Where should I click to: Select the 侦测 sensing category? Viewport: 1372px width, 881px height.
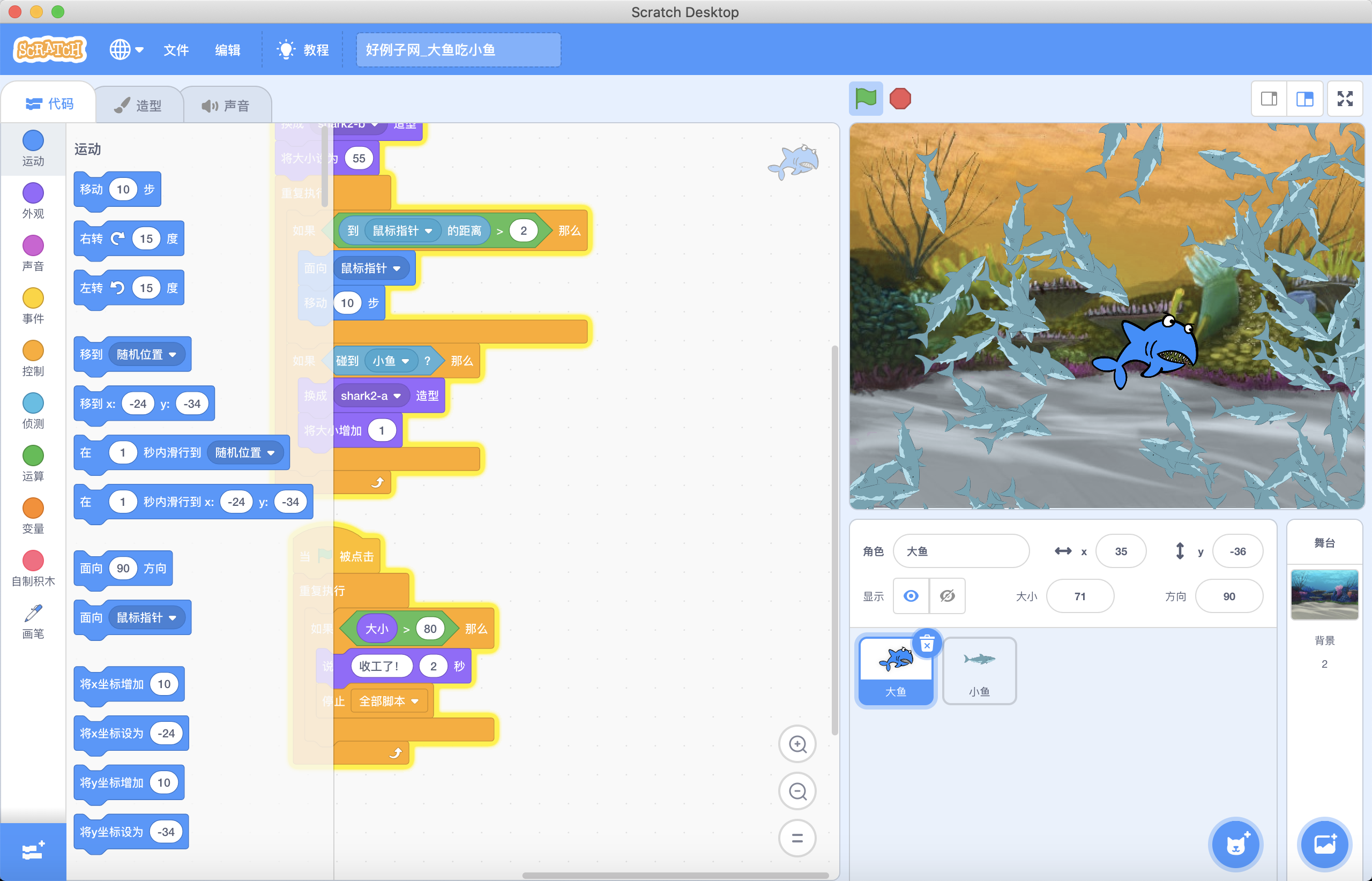[33, 412]
